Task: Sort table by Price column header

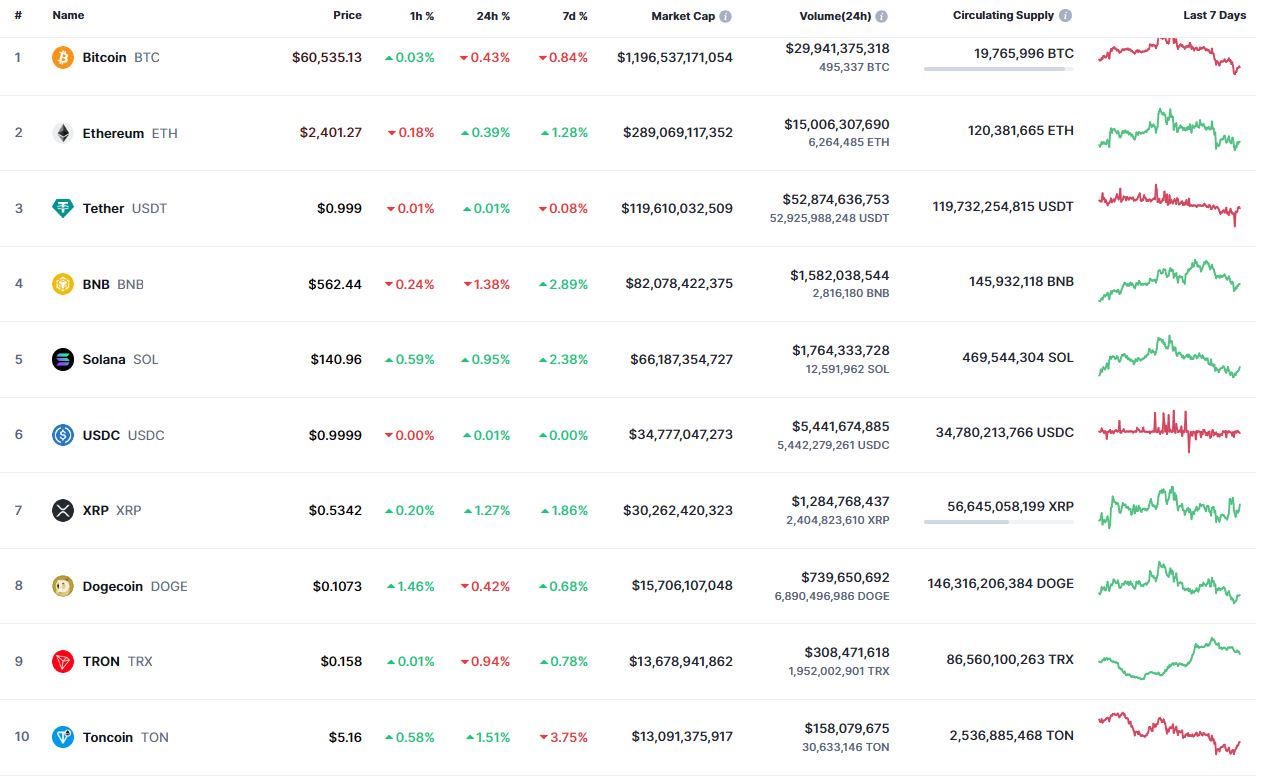Action: tap(347, 16)
